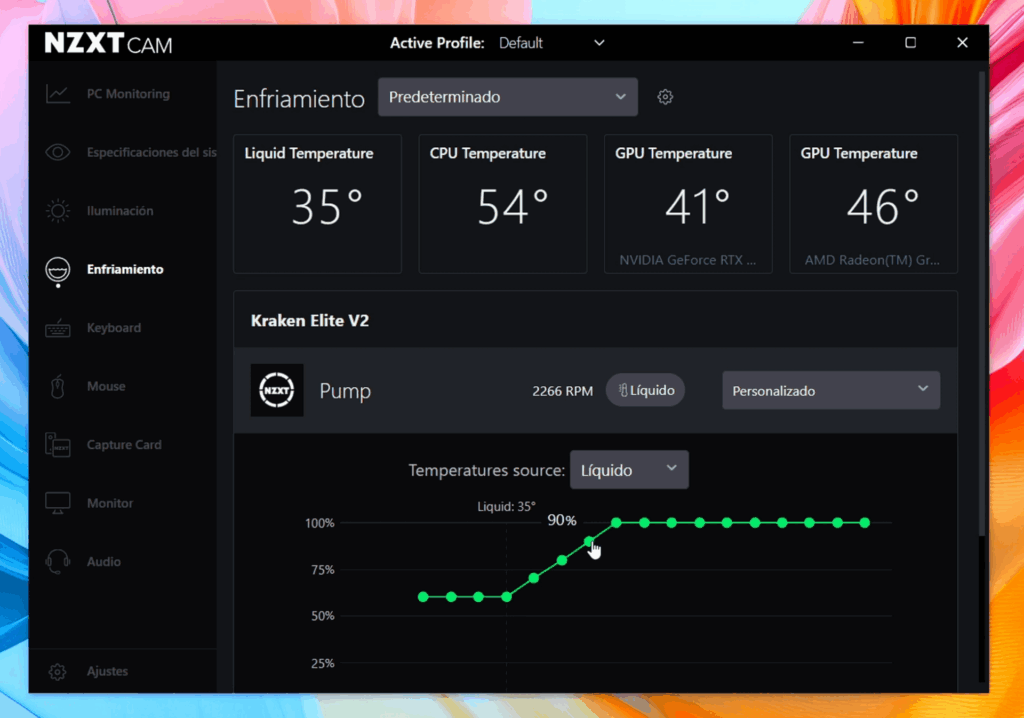Screen dimensions: 1024x718
Task: Open Mouse section
Action: point(106,386)
